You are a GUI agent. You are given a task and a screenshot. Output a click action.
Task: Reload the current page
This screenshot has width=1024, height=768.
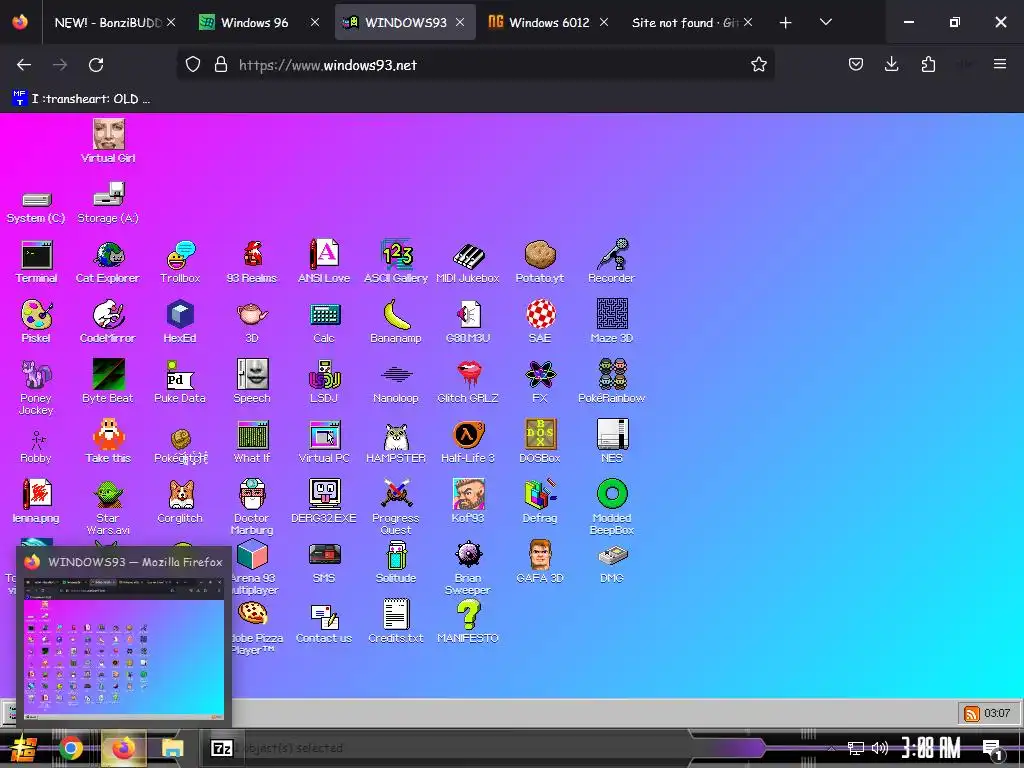click(x=96, y=65)
